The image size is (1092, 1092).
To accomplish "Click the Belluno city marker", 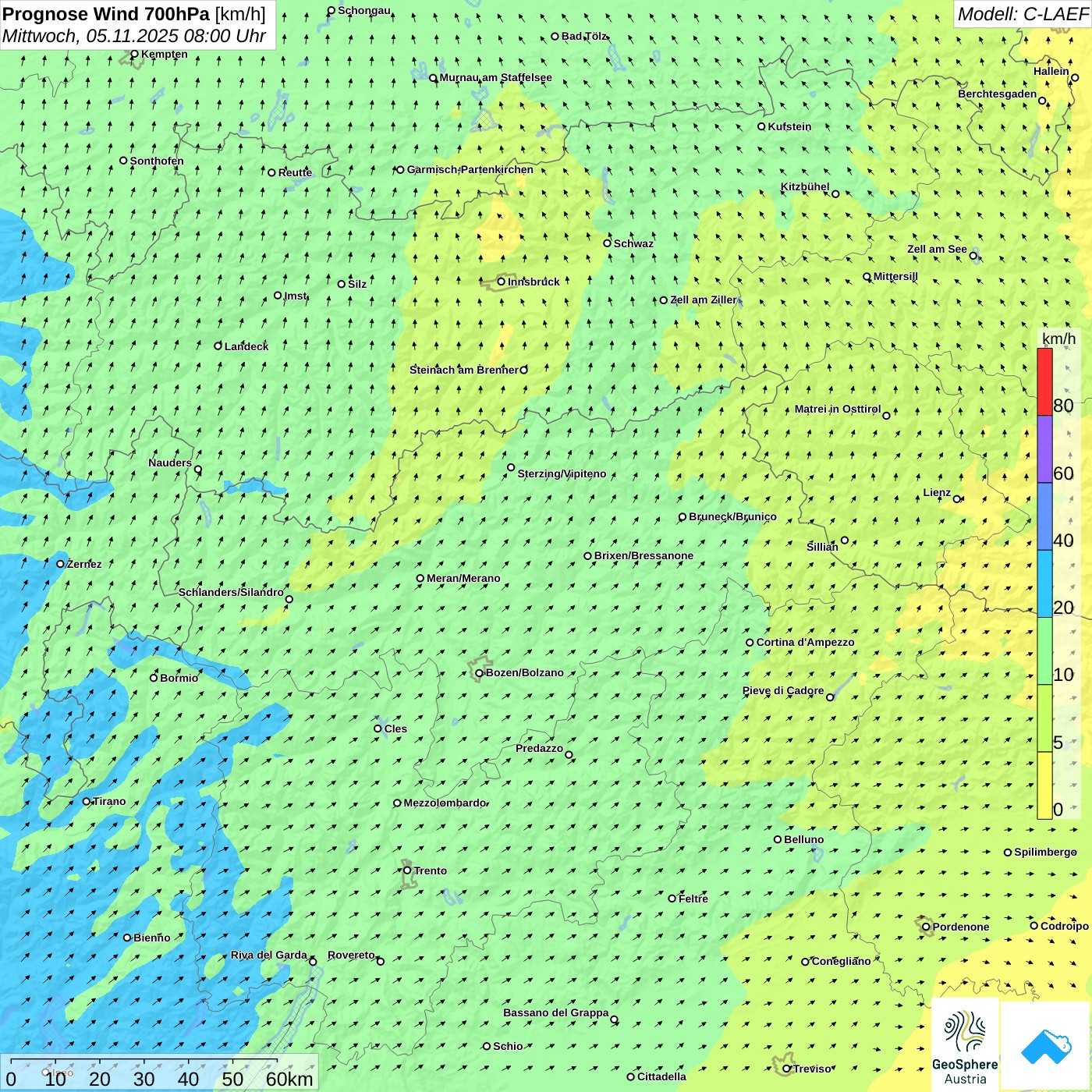I will point(777,839).
